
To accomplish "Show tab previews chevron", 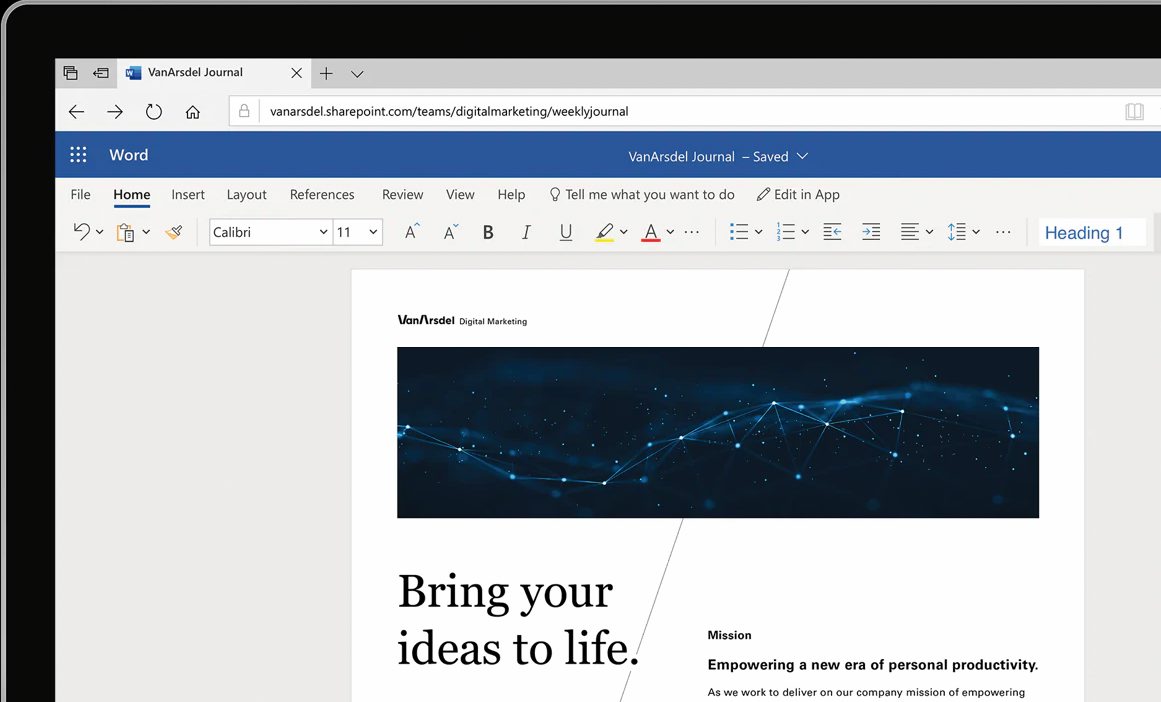I will [x=357, y=74].
